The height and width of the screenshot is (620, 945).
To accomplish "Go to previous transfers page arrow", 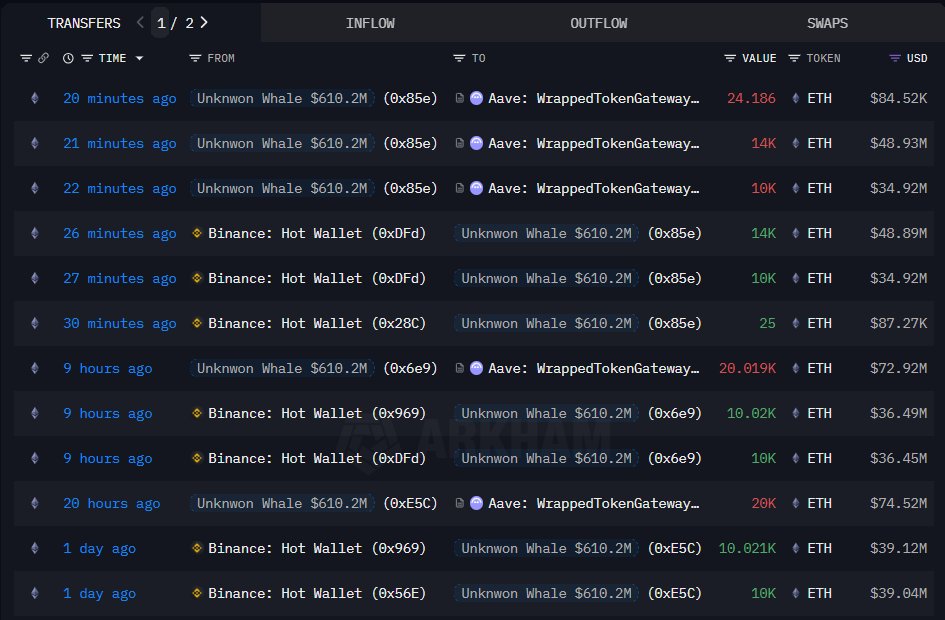I will (140, 22).
